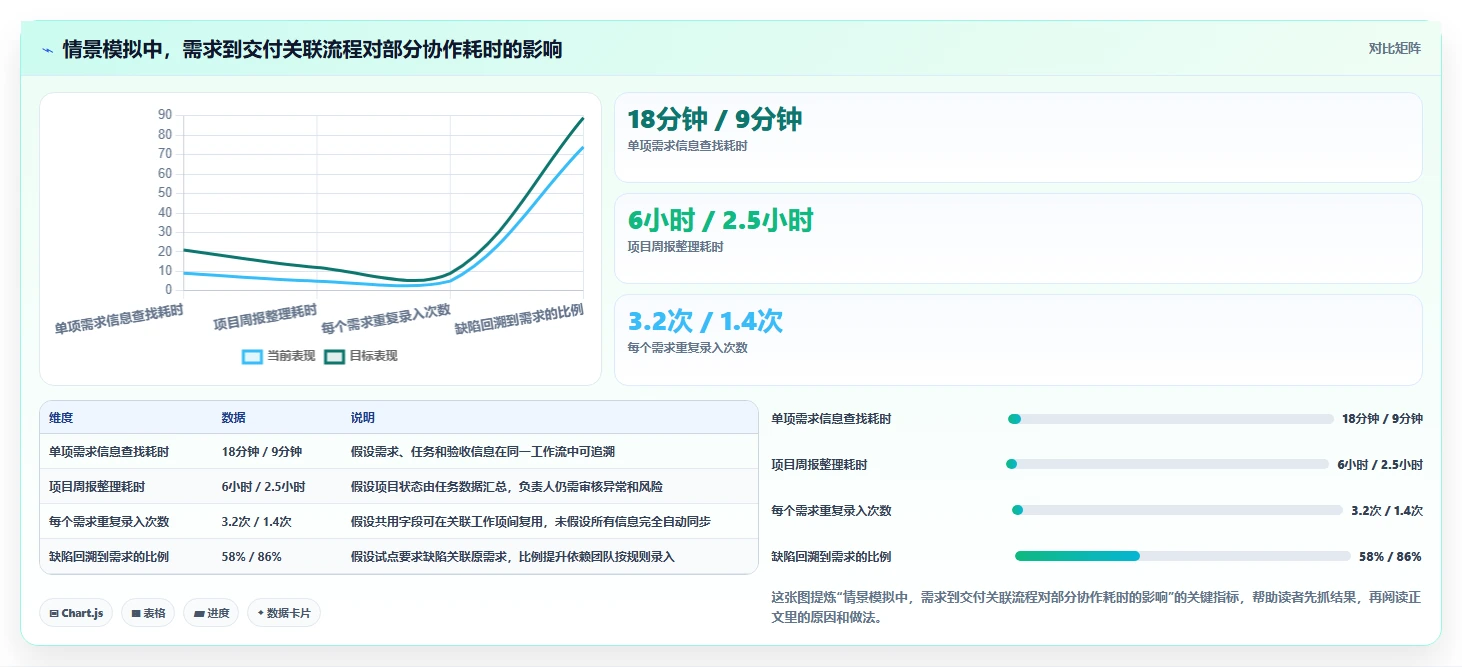
Task: Click the description starting 假设共用字段可在关联工作项间复用
Action: point(531,522)
